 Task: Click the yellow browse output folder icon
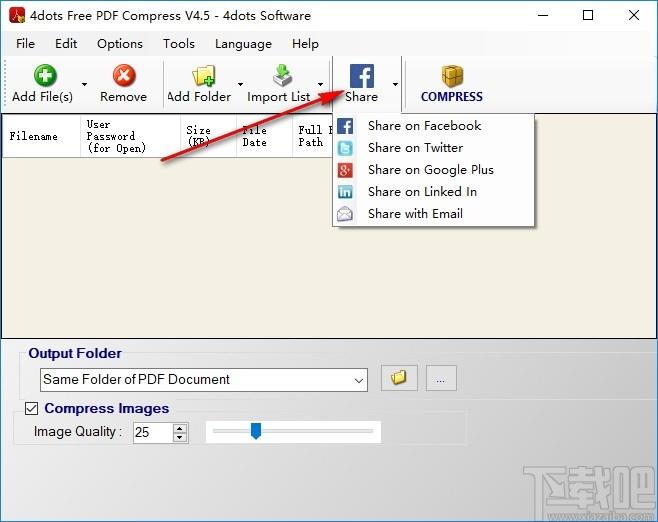(x=399, y=379)
